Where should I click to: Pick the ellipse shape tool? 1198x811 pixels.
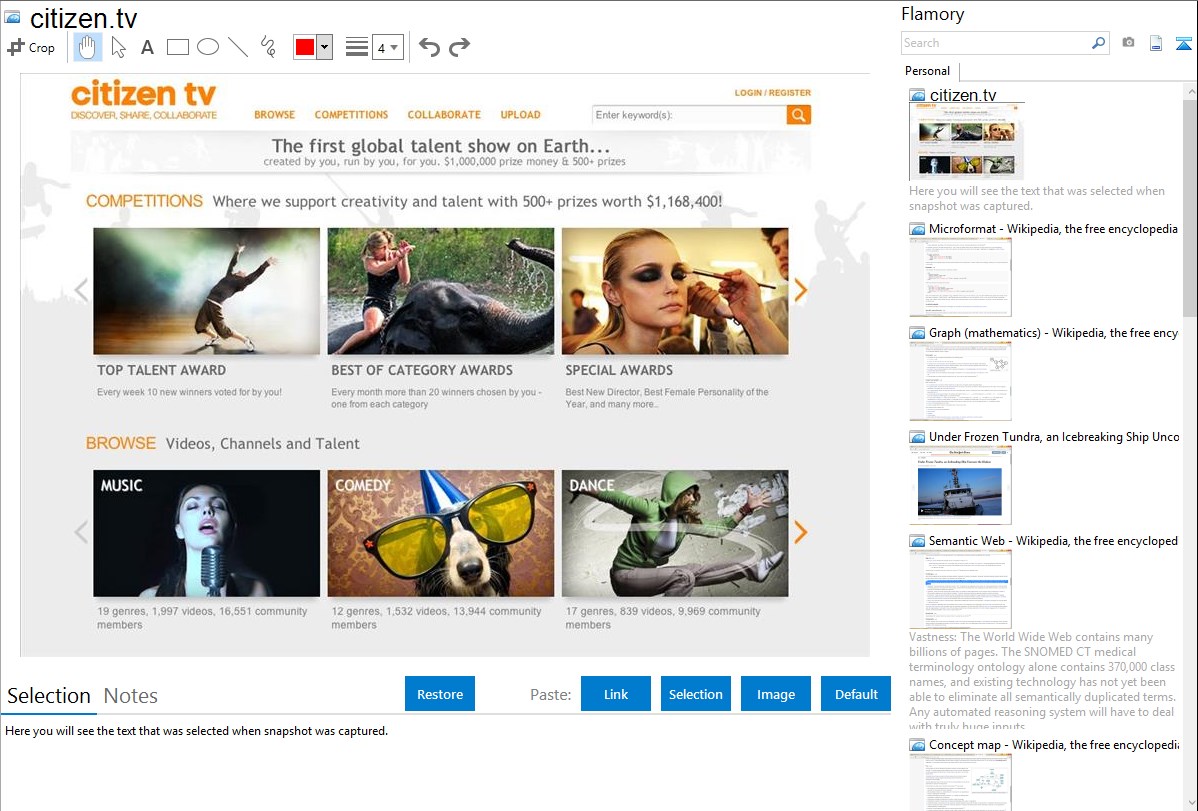pos(207,47)
